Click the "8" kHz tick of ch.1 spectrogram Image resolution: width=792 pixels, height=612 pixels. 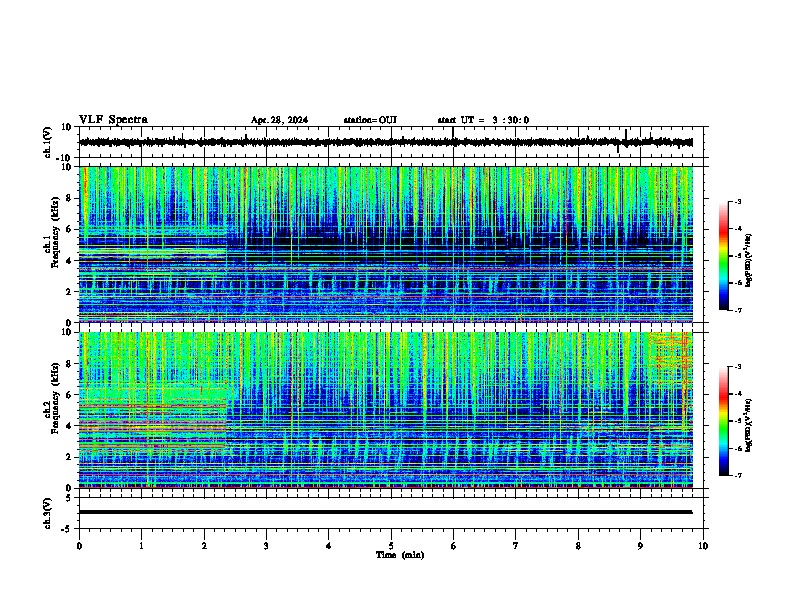(x=69, y=198)
